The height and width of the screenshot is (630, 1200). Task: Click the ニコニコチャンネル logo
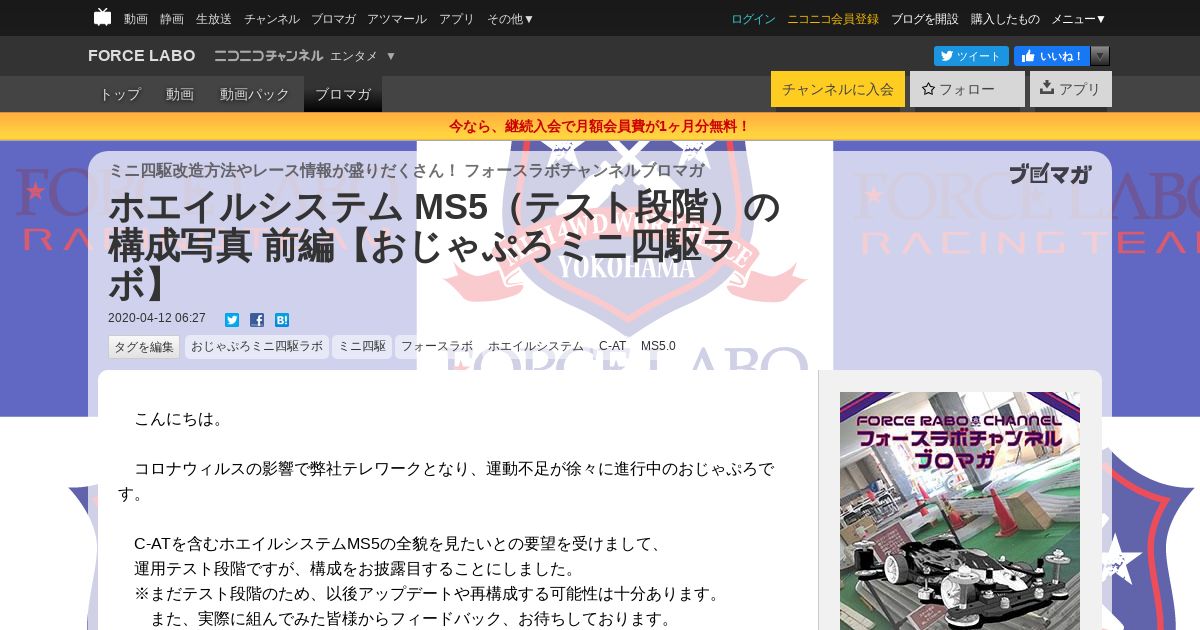click(x=268, y=56)
